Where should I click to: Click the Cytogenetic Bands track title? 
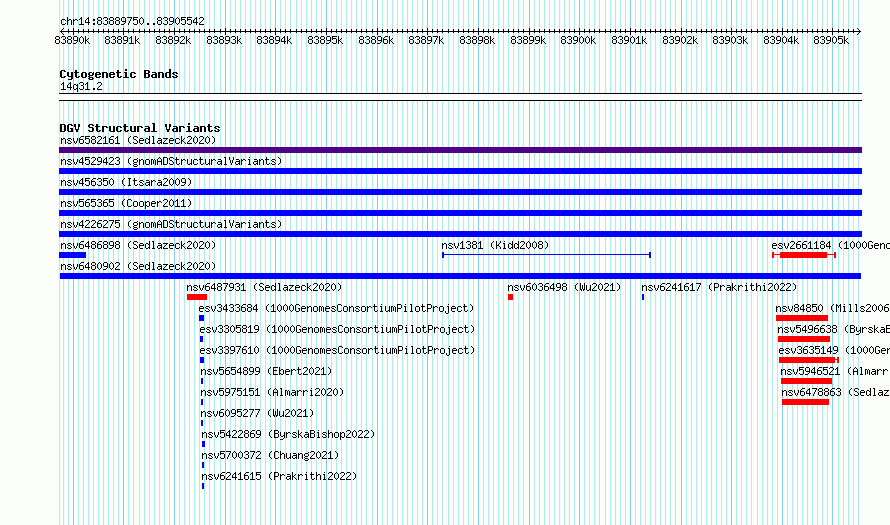click(119, 74)
